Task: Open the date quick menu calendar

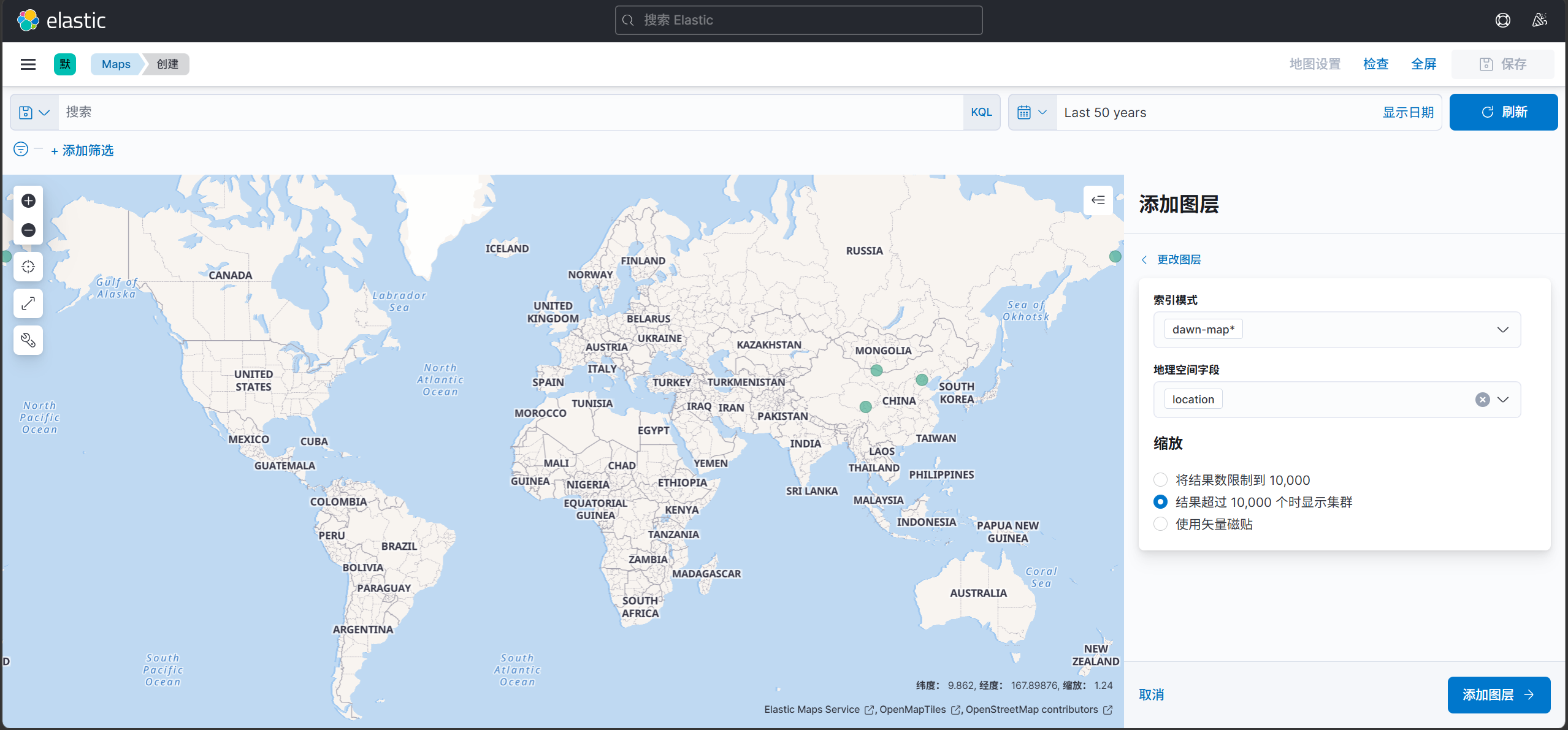Action: point(1033,112)
